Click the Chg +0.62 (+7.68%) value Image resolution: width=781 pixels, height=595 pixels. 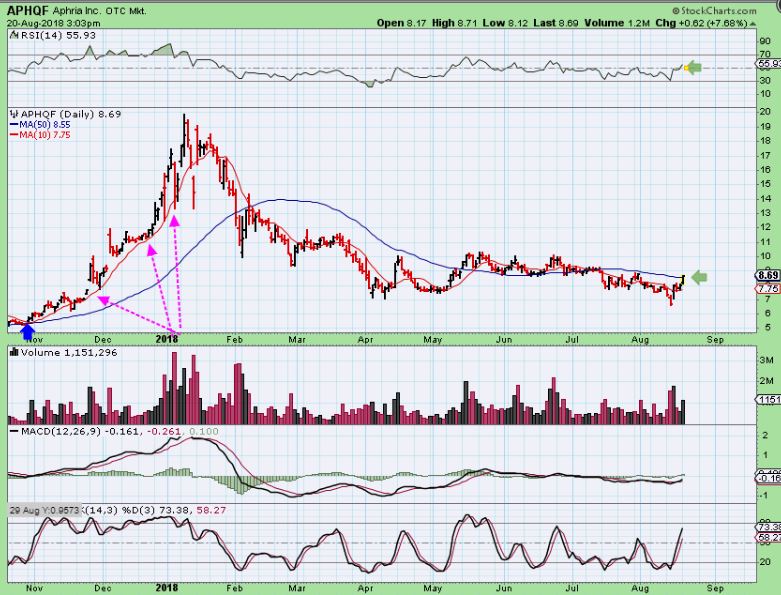pos(701,23)
